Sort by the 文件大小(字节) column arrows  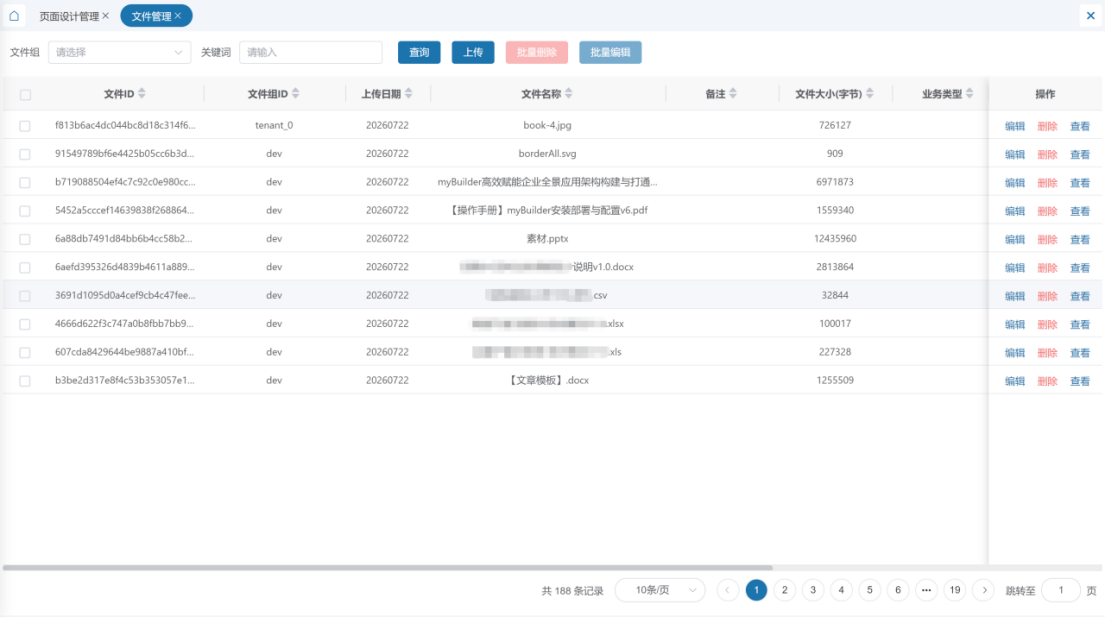pos(870,94)
